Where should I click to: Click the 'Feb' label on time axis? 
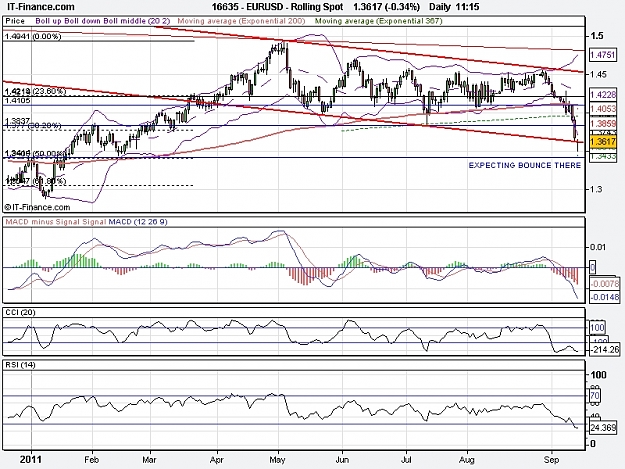coord(91,460)
